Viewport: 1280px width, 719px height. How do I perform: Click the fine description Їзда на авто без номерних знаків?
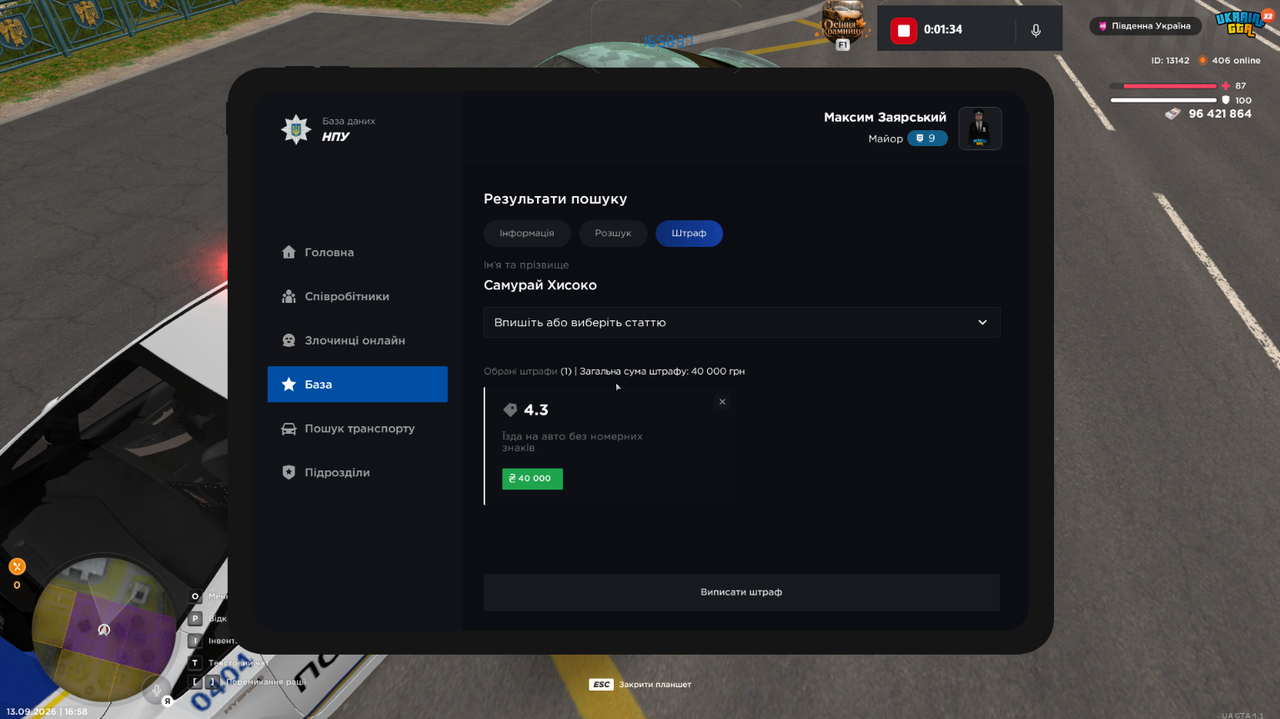572,442
